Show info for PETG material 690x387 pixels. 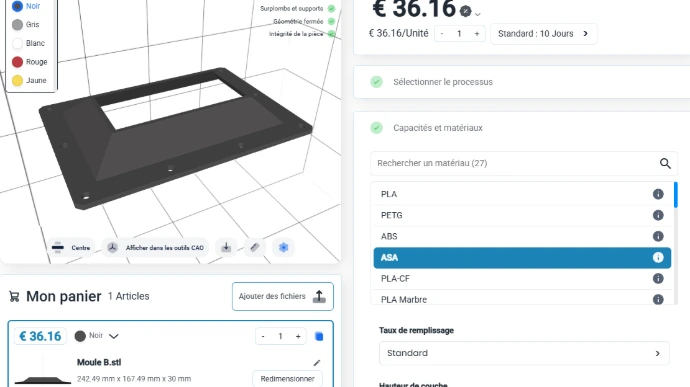(658, 215)
